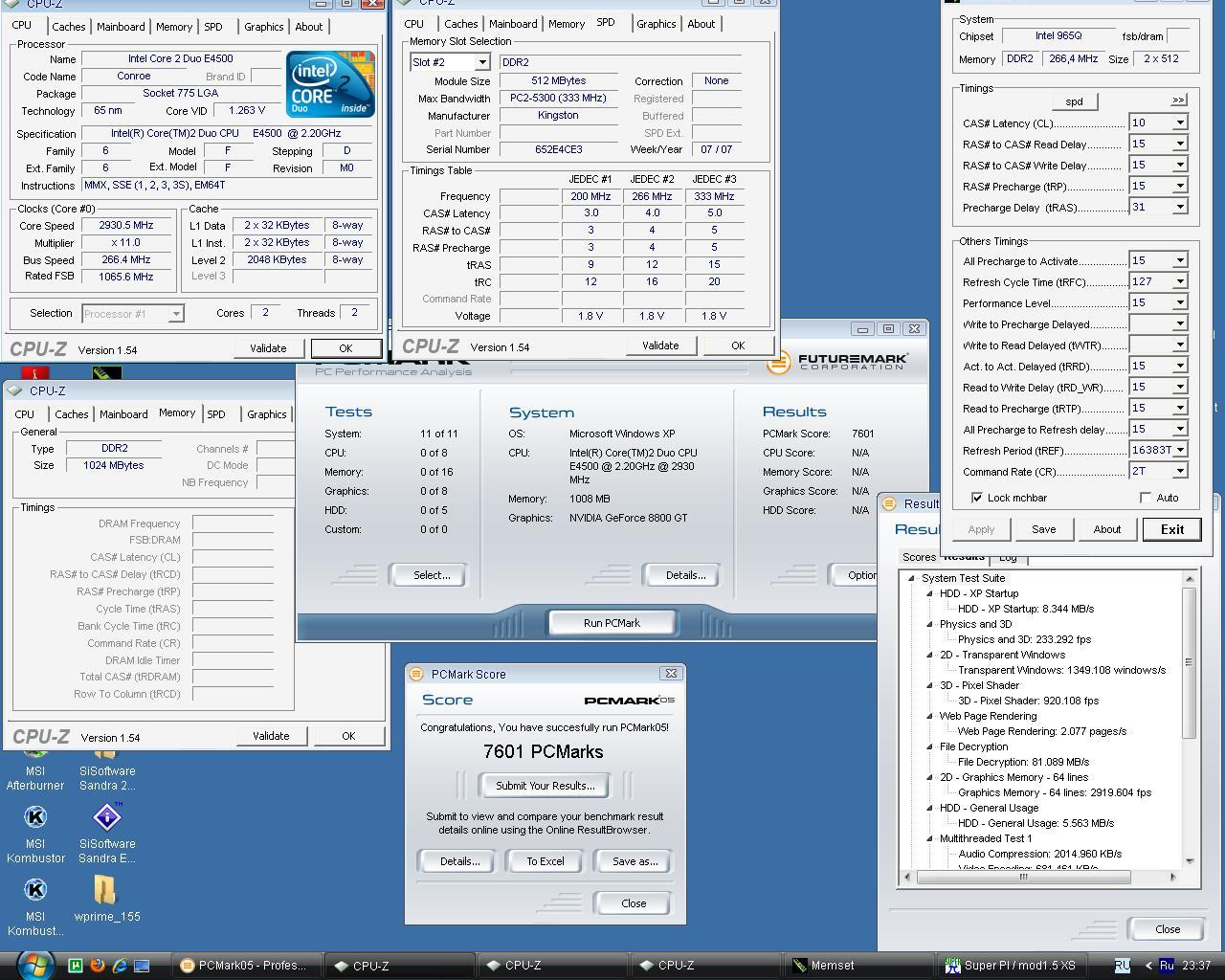
Task: Click Exit button in Memset
Action: (1171, 529)
